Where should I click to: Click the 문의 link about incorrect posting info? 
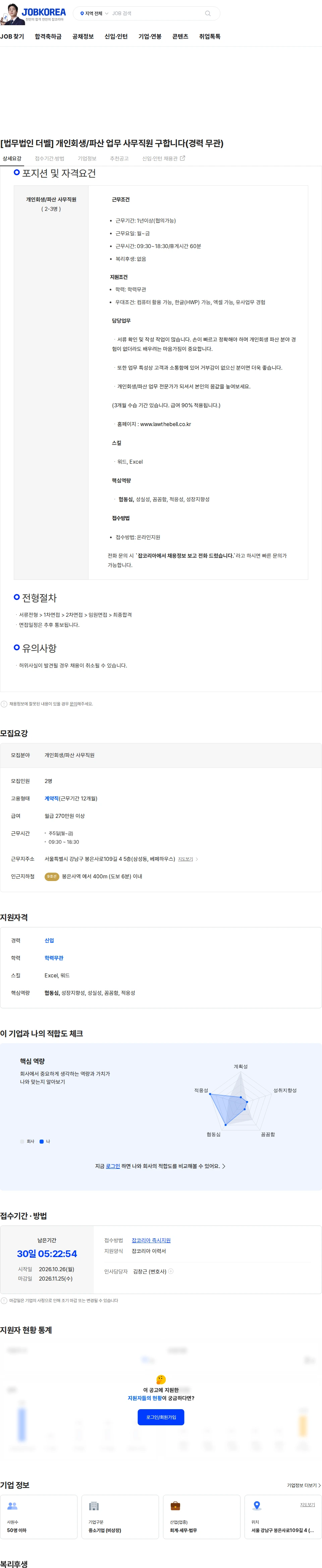(73, 704)
